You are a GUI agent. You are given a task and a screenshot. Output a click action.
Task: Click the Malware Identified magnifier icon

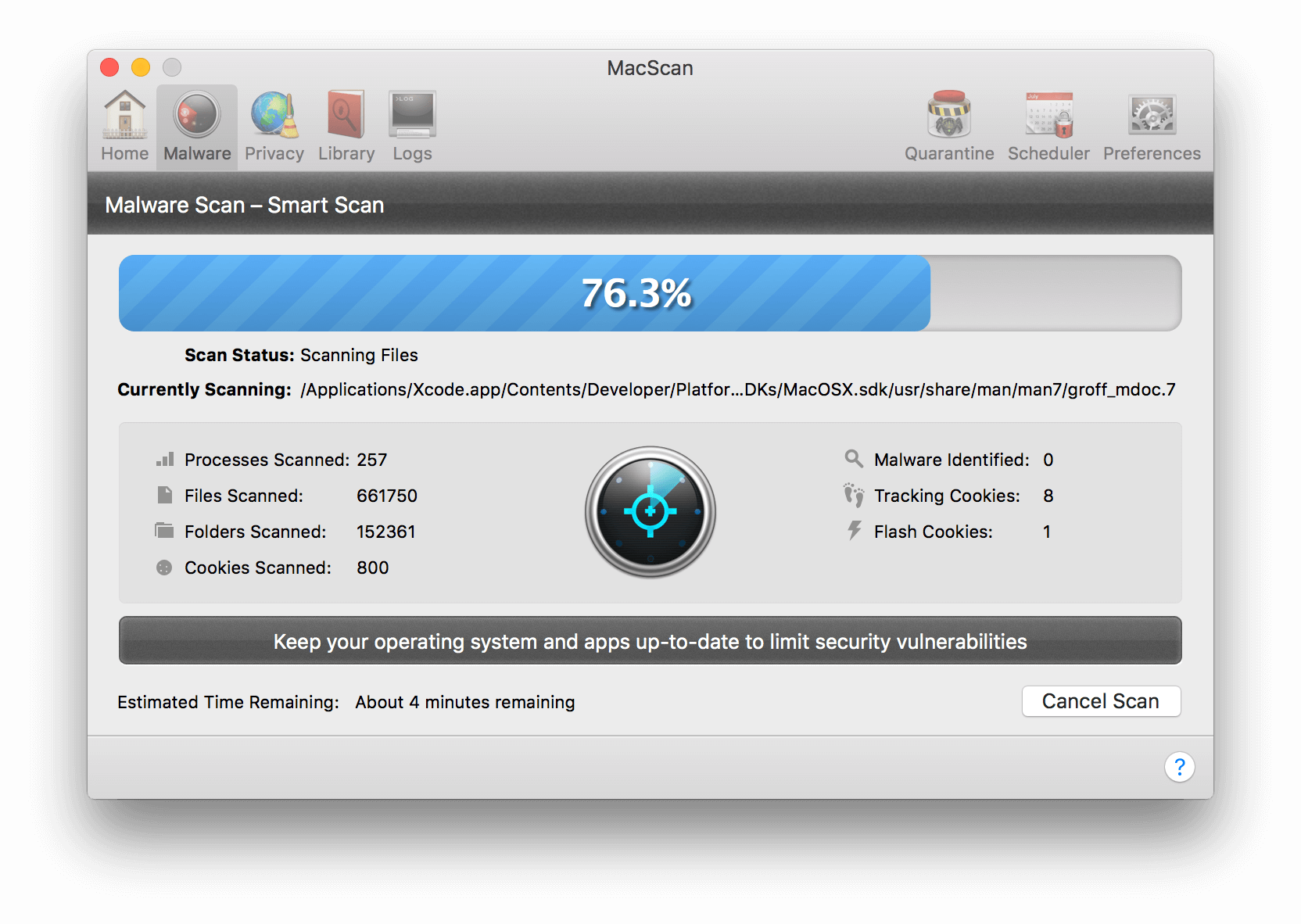pos(854,460)
